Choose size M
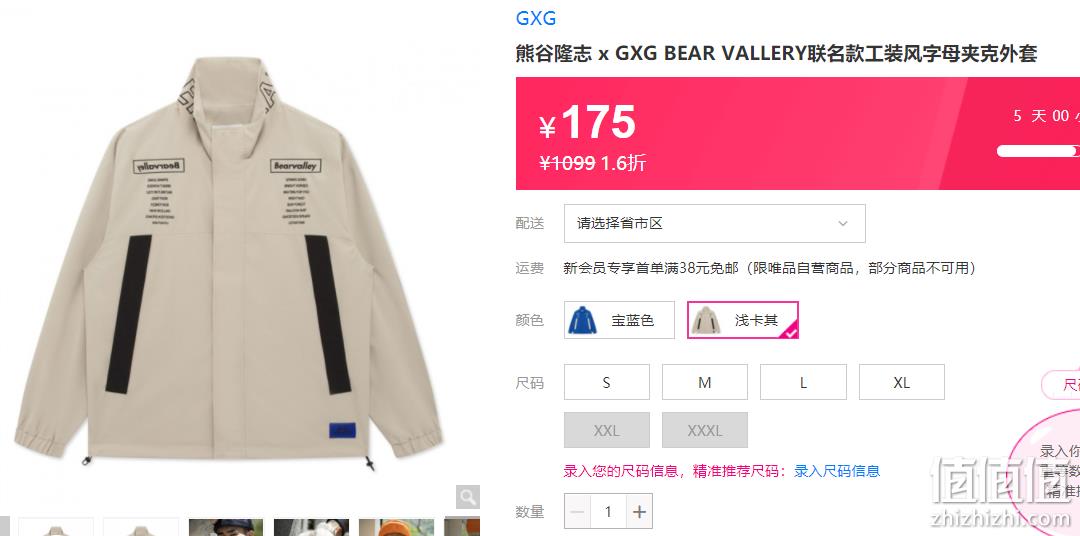The image size is (1080, 536). point(705,382)
